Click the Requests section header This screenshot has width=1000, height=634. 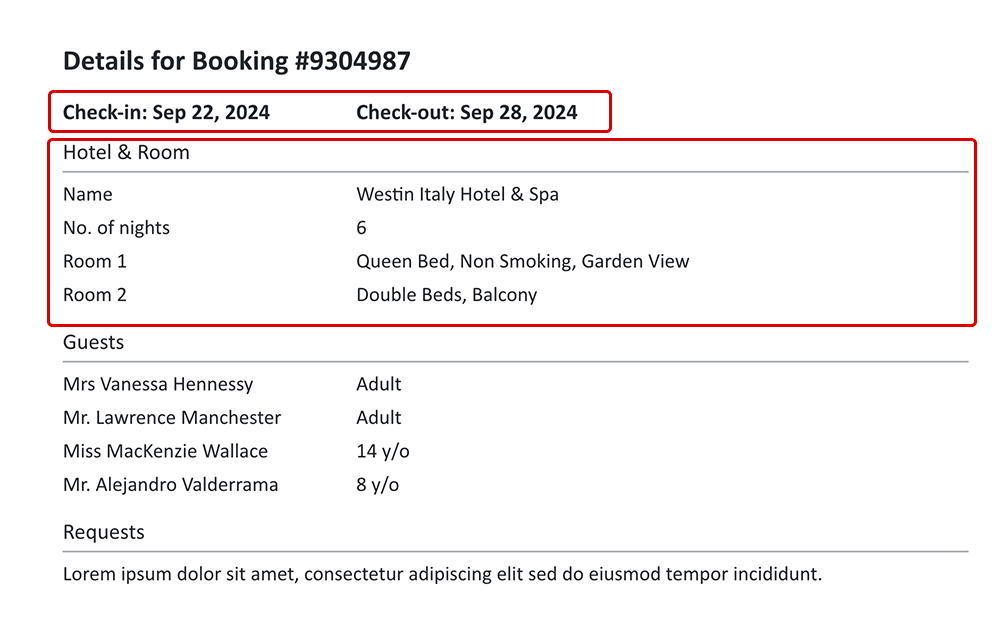click(x=104, y=532)
